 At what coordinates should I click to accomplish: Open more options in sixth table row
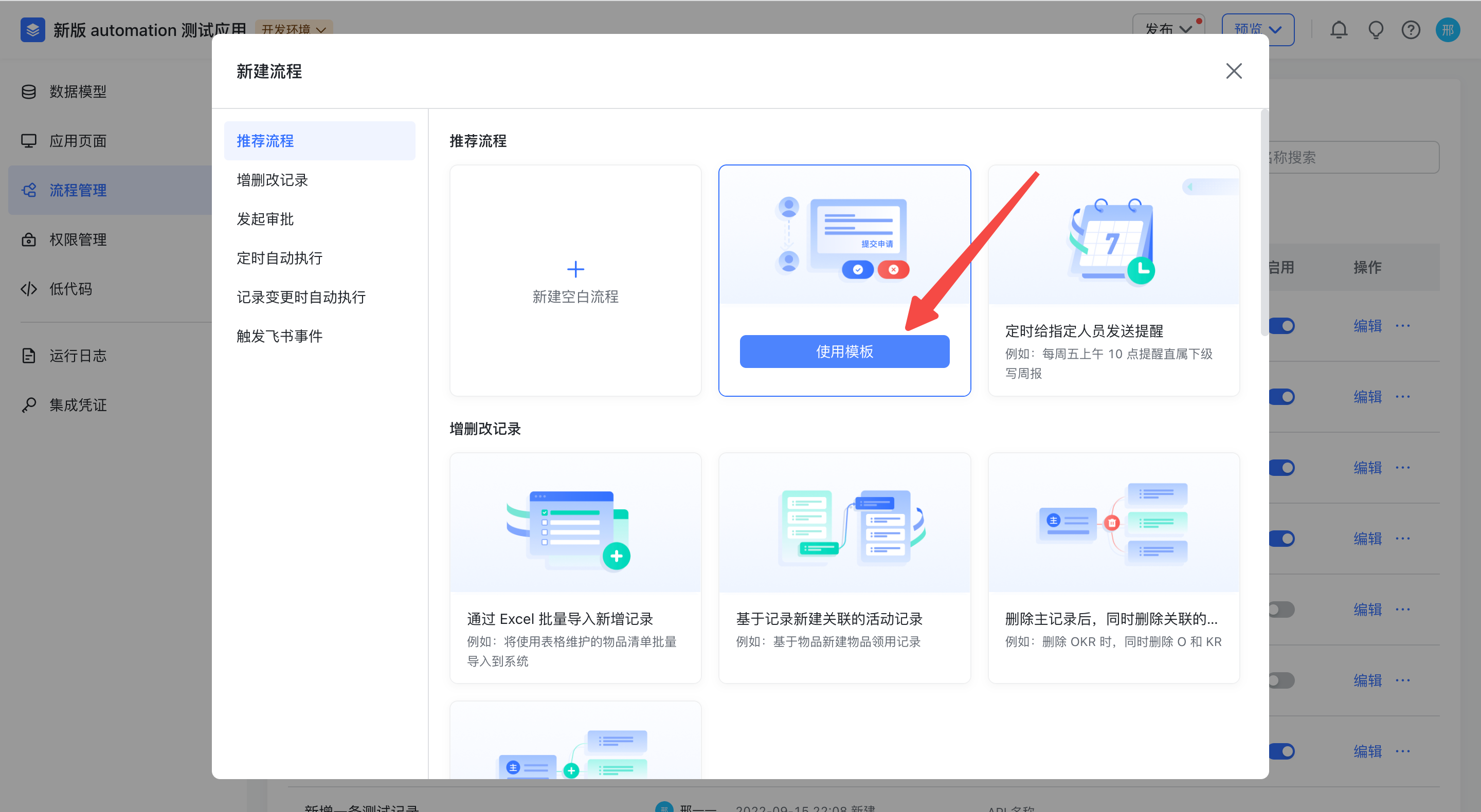pos(1403,680)
